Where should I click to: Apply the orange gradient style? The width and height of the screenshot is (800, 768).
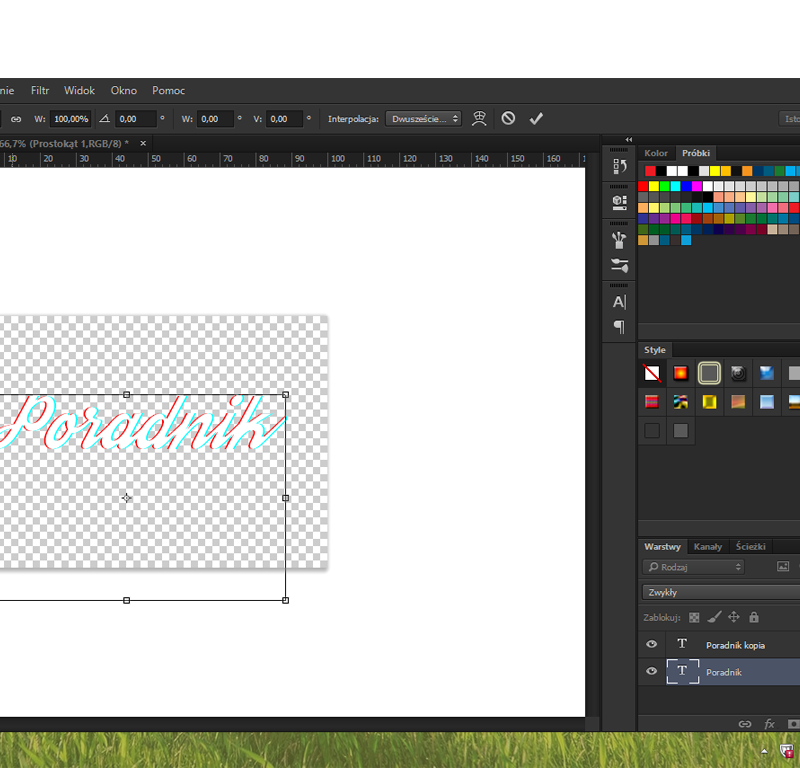[738, 402]
